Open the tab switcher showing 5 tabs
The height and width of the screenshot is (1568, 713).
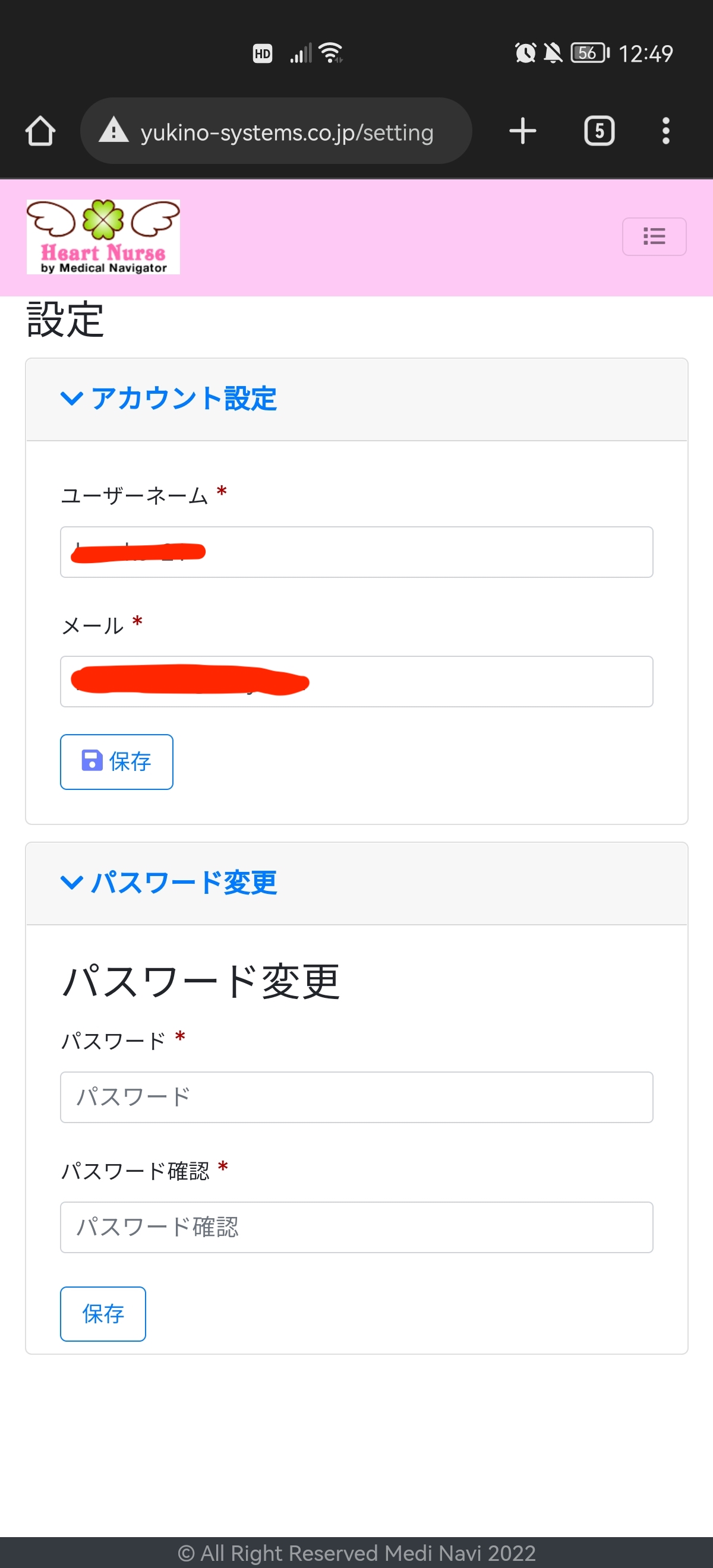coord(599,131)
